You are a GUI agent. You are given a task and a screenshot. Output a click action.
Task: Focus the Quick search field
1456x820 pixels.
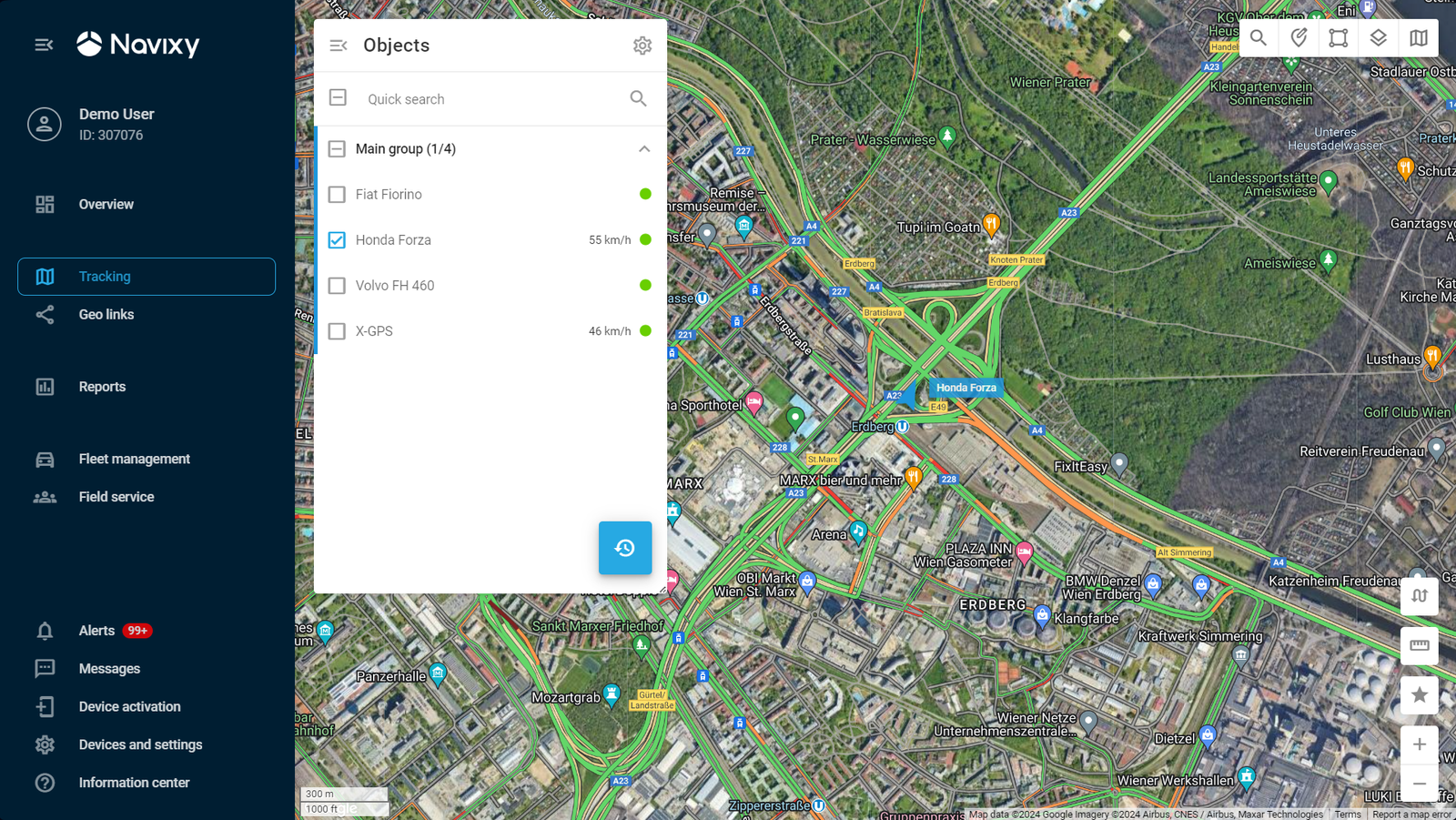coord(491,99)
